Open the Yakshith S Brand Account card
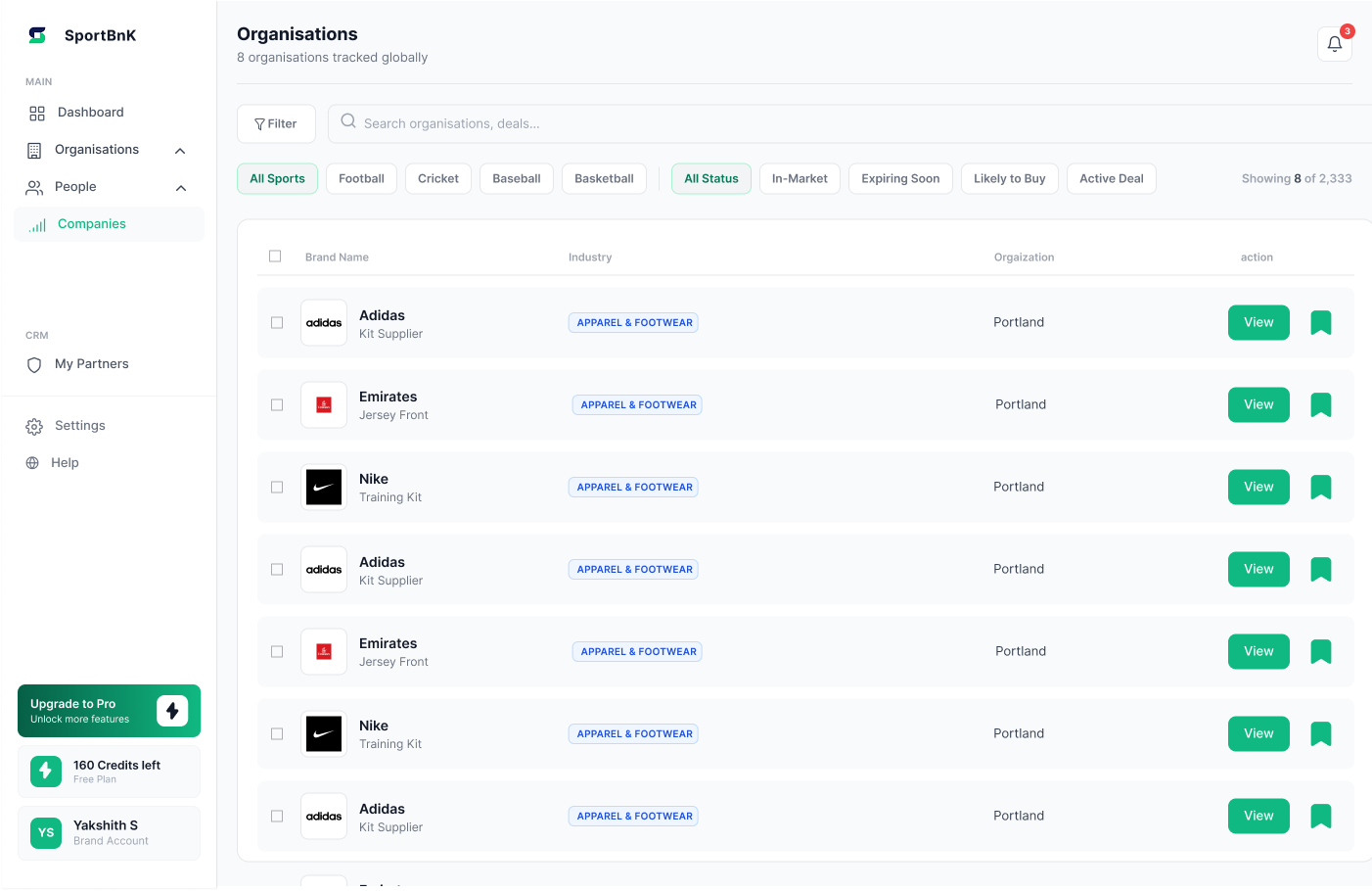Viewport: 1372px width, 891px height. (x=109, y=833)
